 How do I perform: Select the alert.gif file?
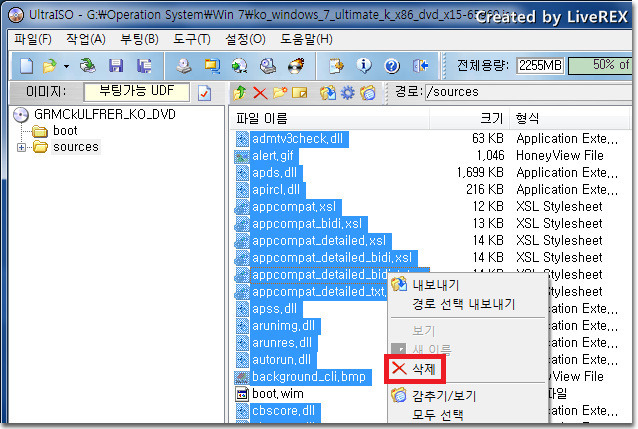point(273,156)
